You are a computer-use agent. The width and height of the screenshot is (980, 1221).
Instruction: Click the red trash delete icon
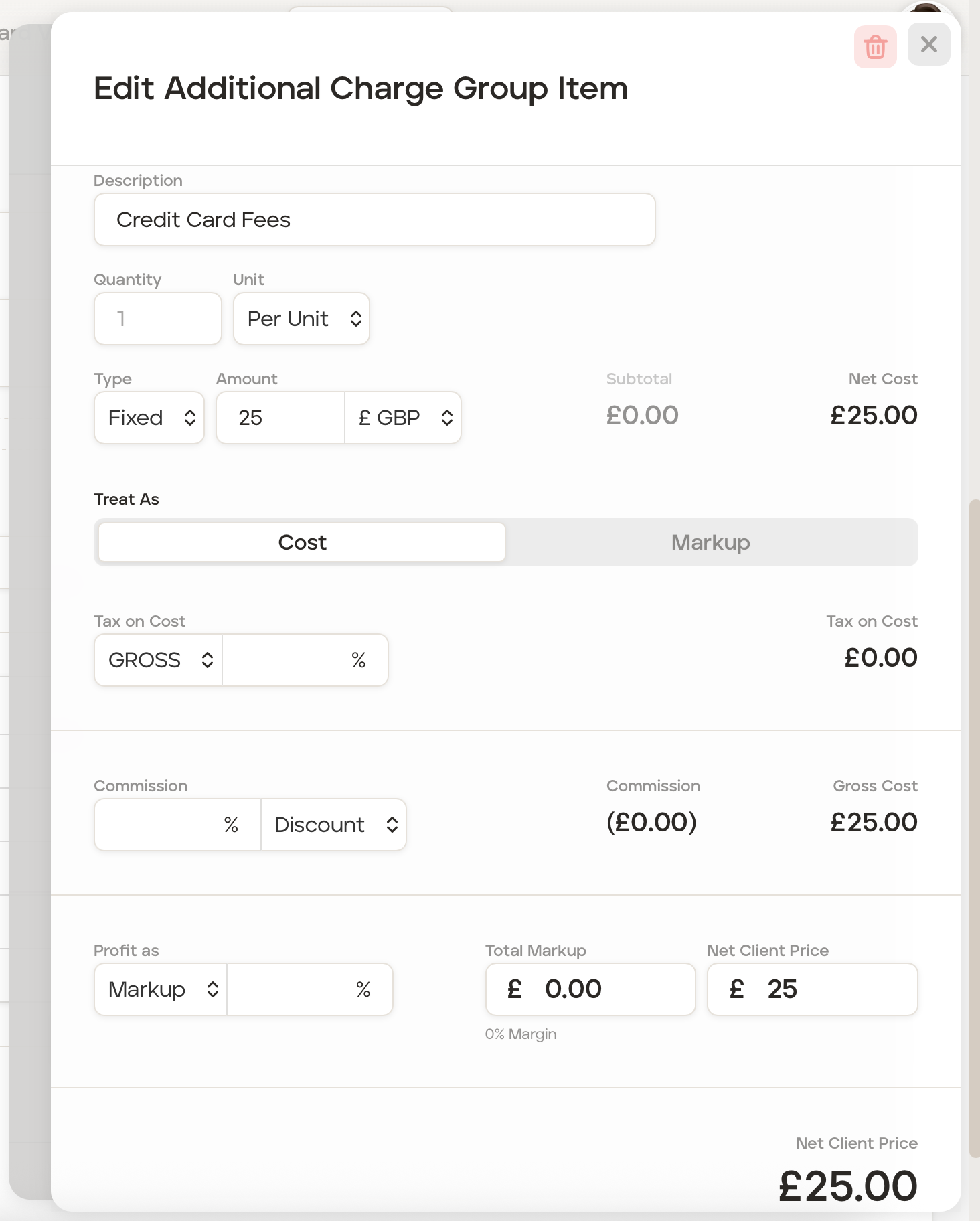875,47
